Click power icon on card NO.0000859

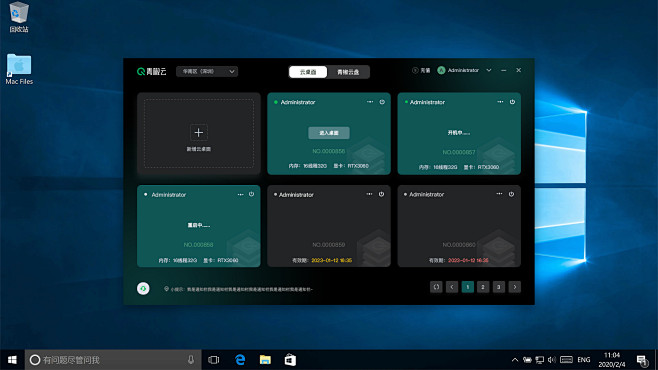[x=381, y=194]
